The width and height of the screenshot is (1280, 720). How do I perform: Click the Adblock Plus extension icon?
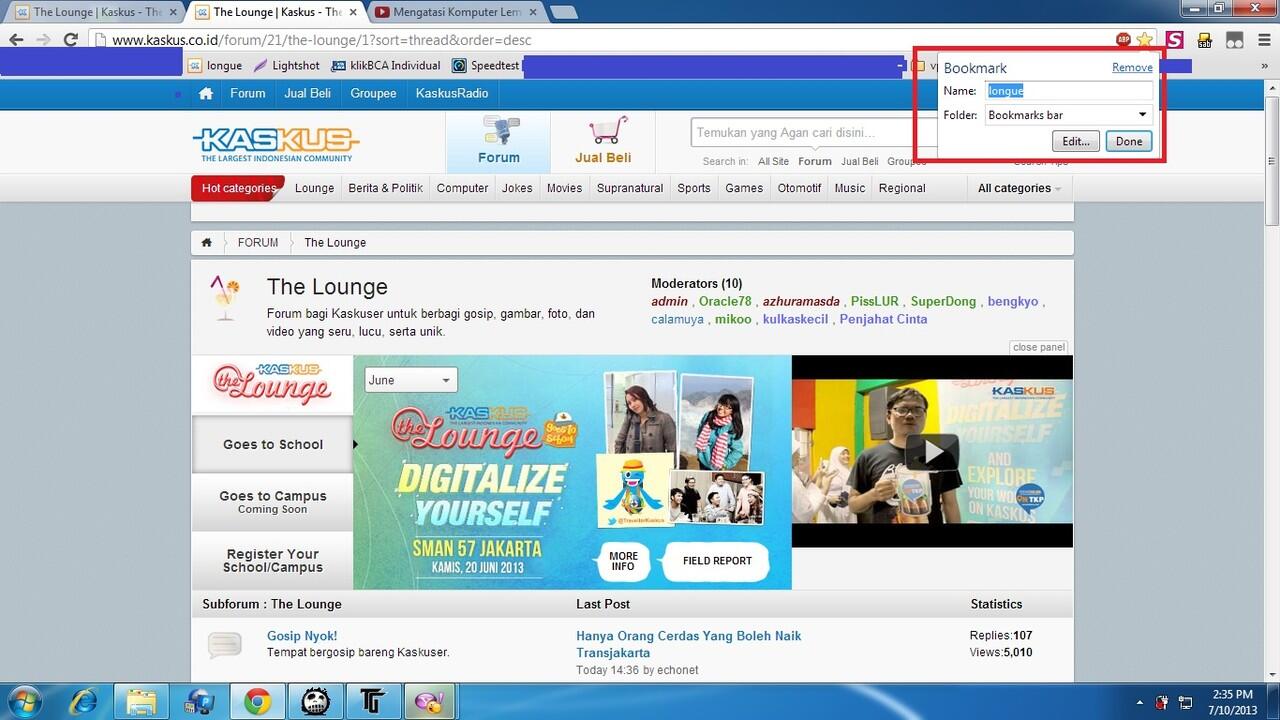1124,40
